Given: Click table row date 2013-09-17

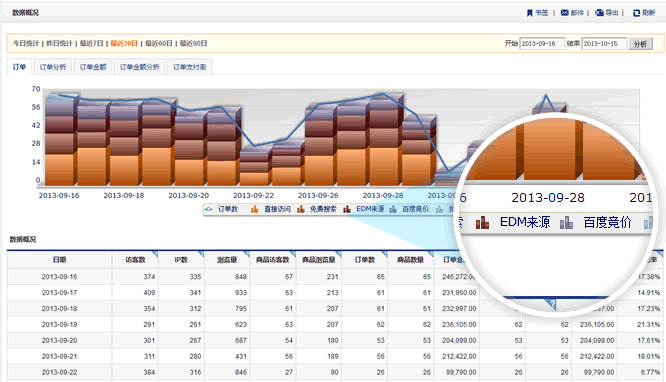Looking at the screenshot, I should coord(59,293).
